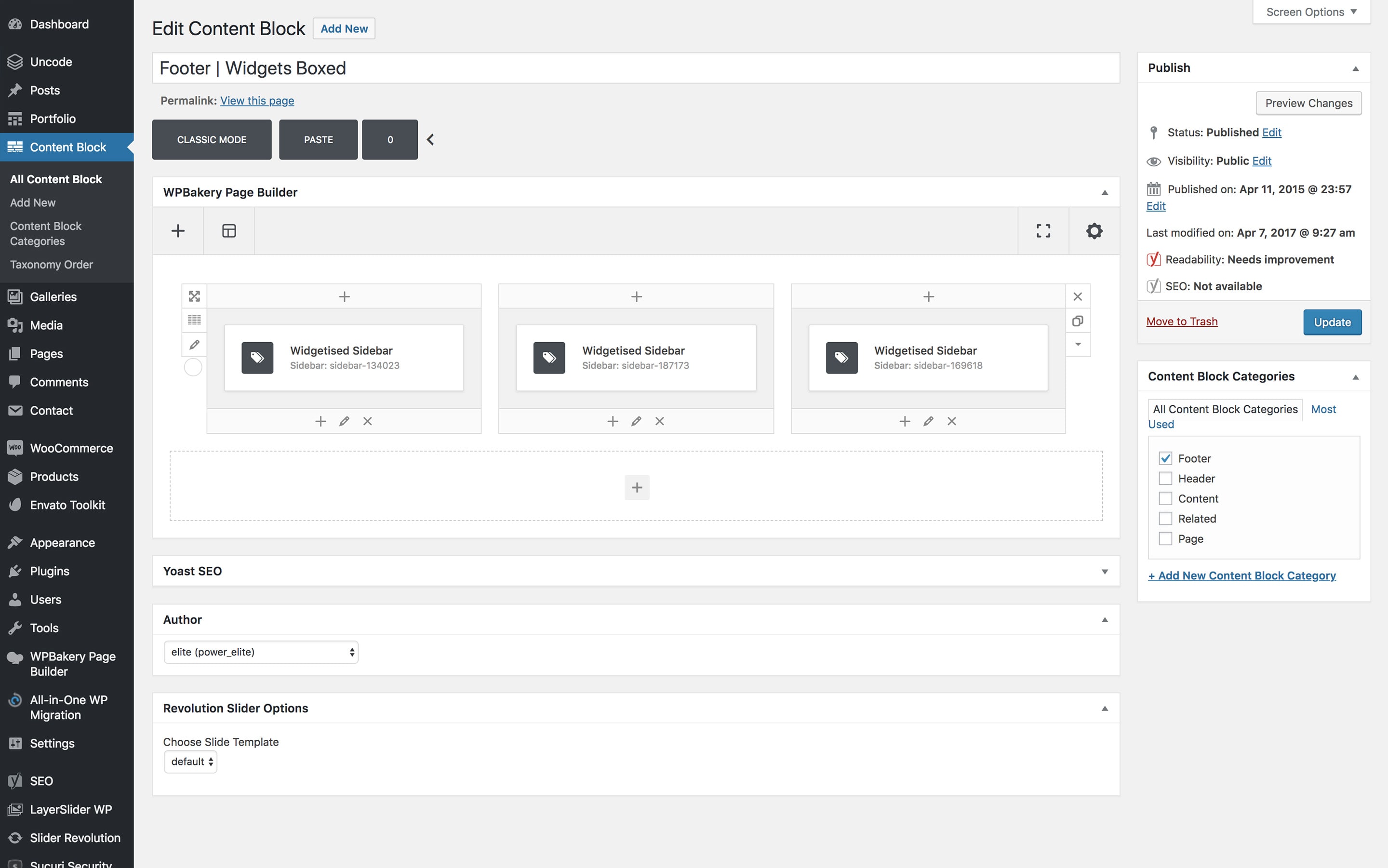
Task: Click the WPBakery add element plus icon
Action: (x=178, y=231)
